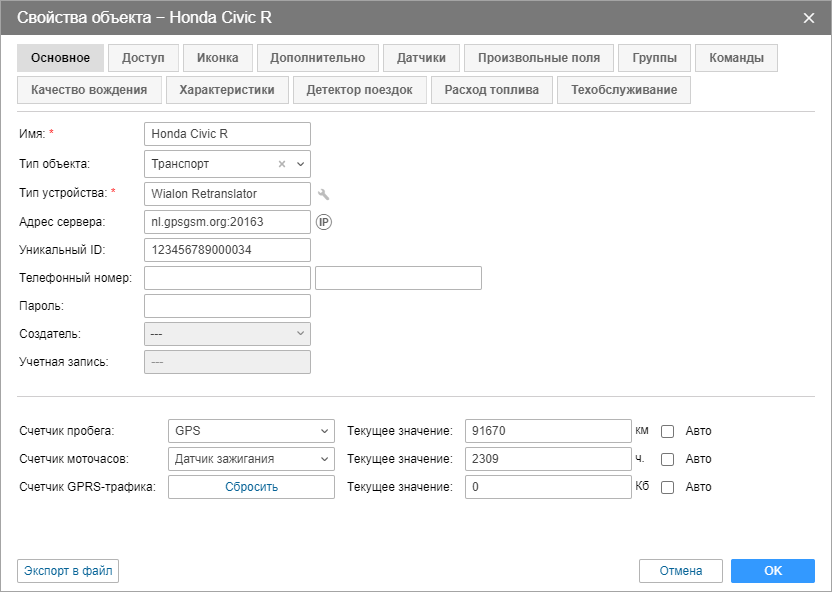Confirm with the OK button
The width and height of the screenshot is (832, 592).
(x=772, y=571)
